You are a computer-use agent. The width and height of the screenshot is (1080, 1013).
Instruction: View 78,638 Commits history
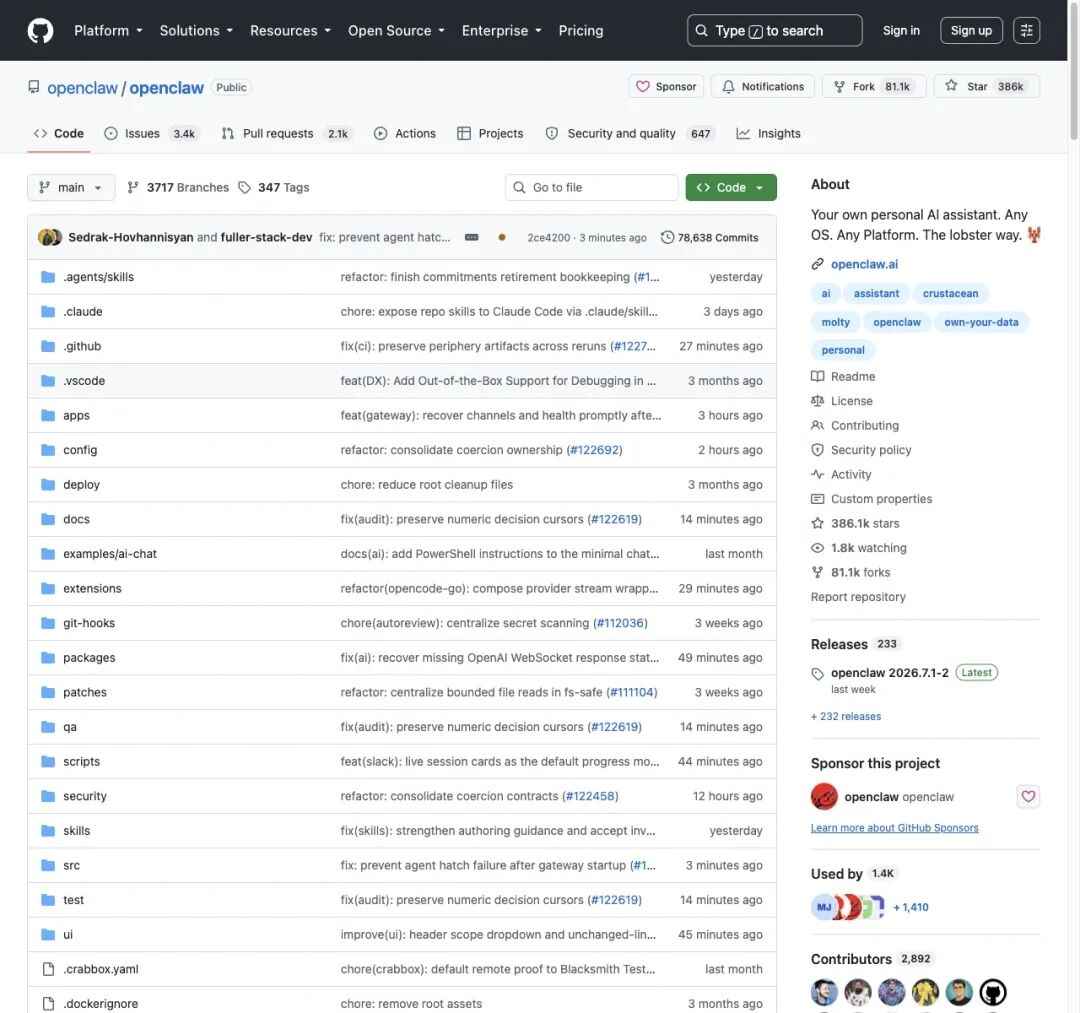709,238
